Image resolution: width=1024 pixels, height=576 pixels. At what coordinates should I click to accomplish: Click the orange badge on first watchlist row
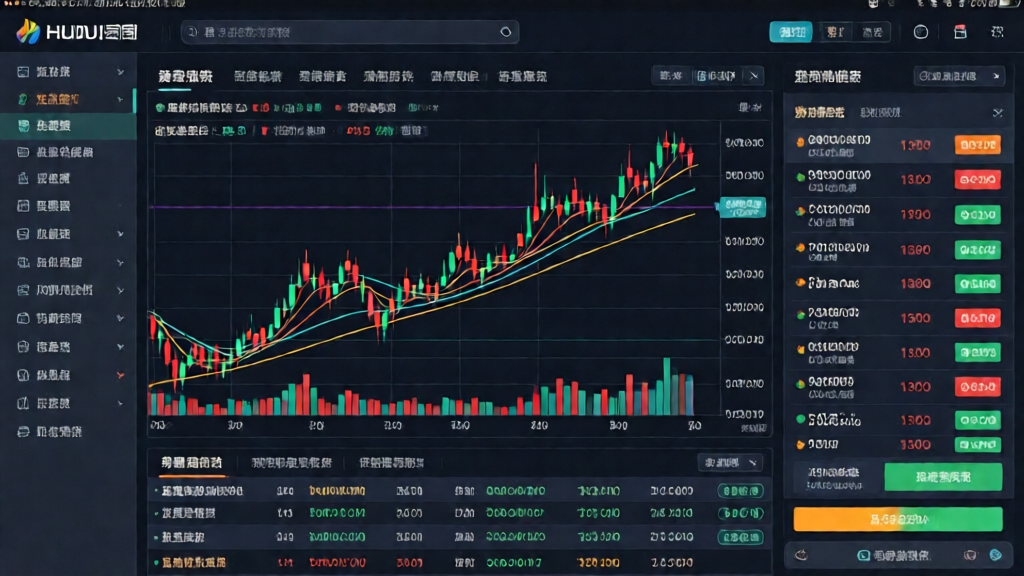pos(978,145)
